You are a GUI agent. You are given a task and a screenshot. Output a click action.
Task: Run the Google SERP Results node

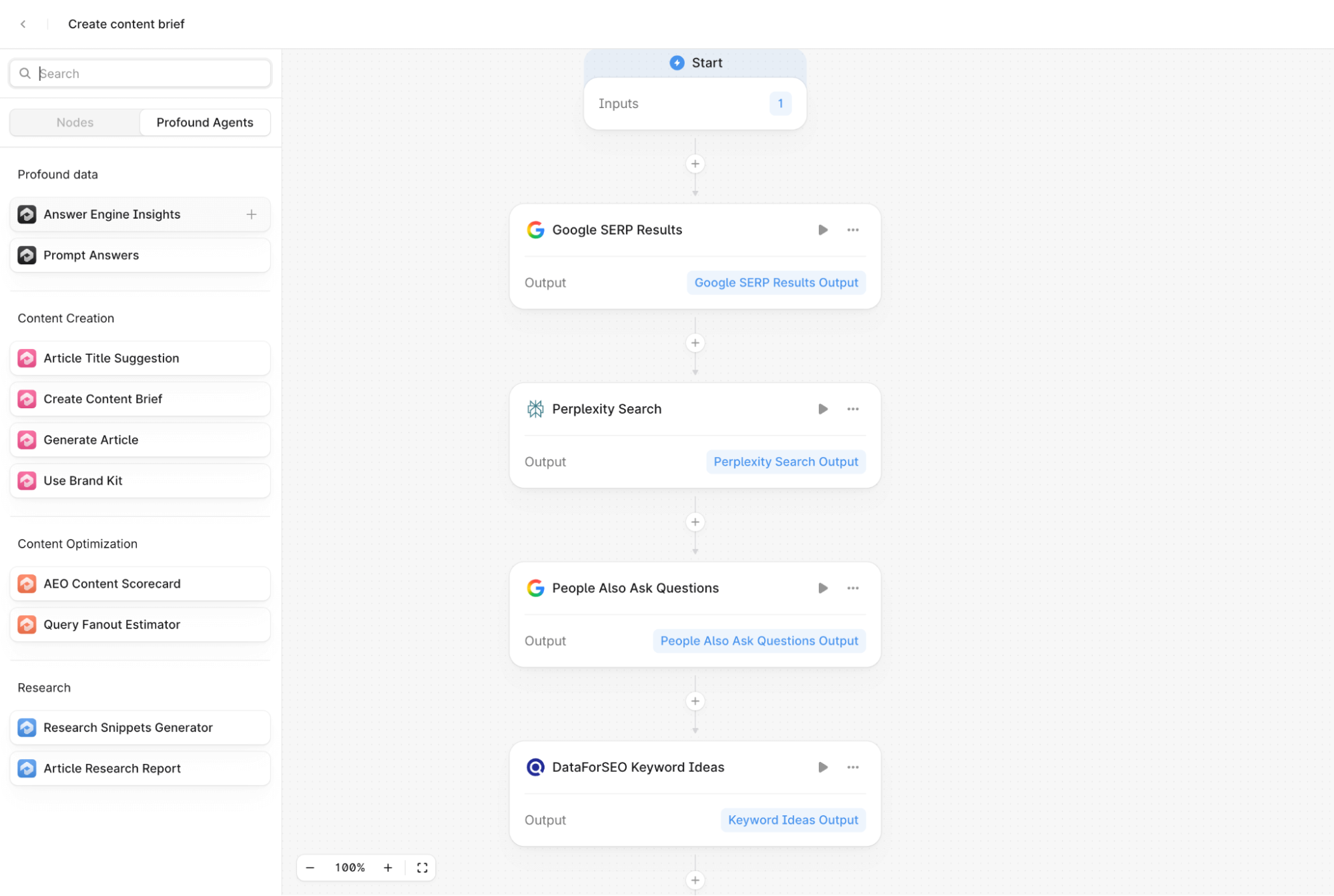[823, 230]
